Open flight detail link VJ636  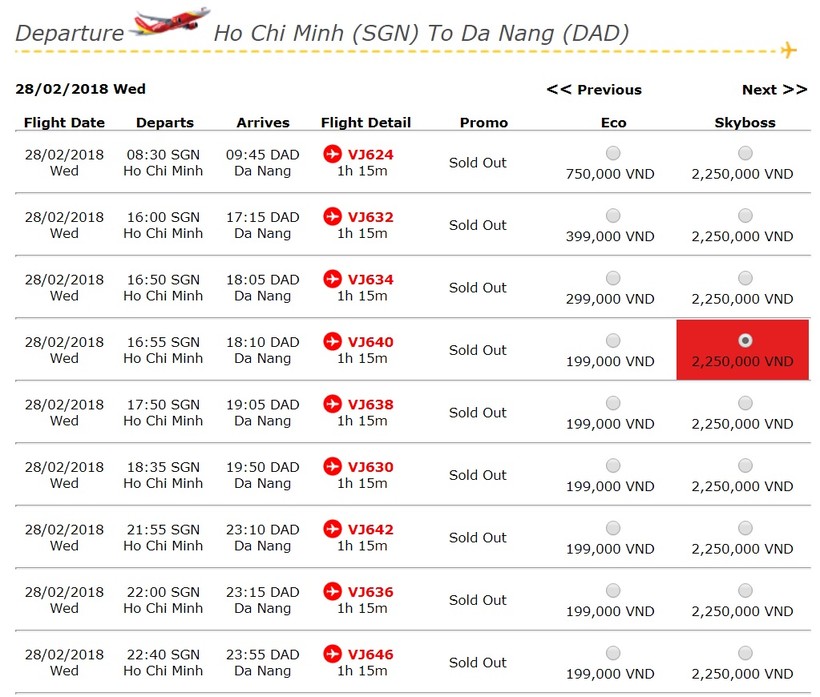coord(370,592)
